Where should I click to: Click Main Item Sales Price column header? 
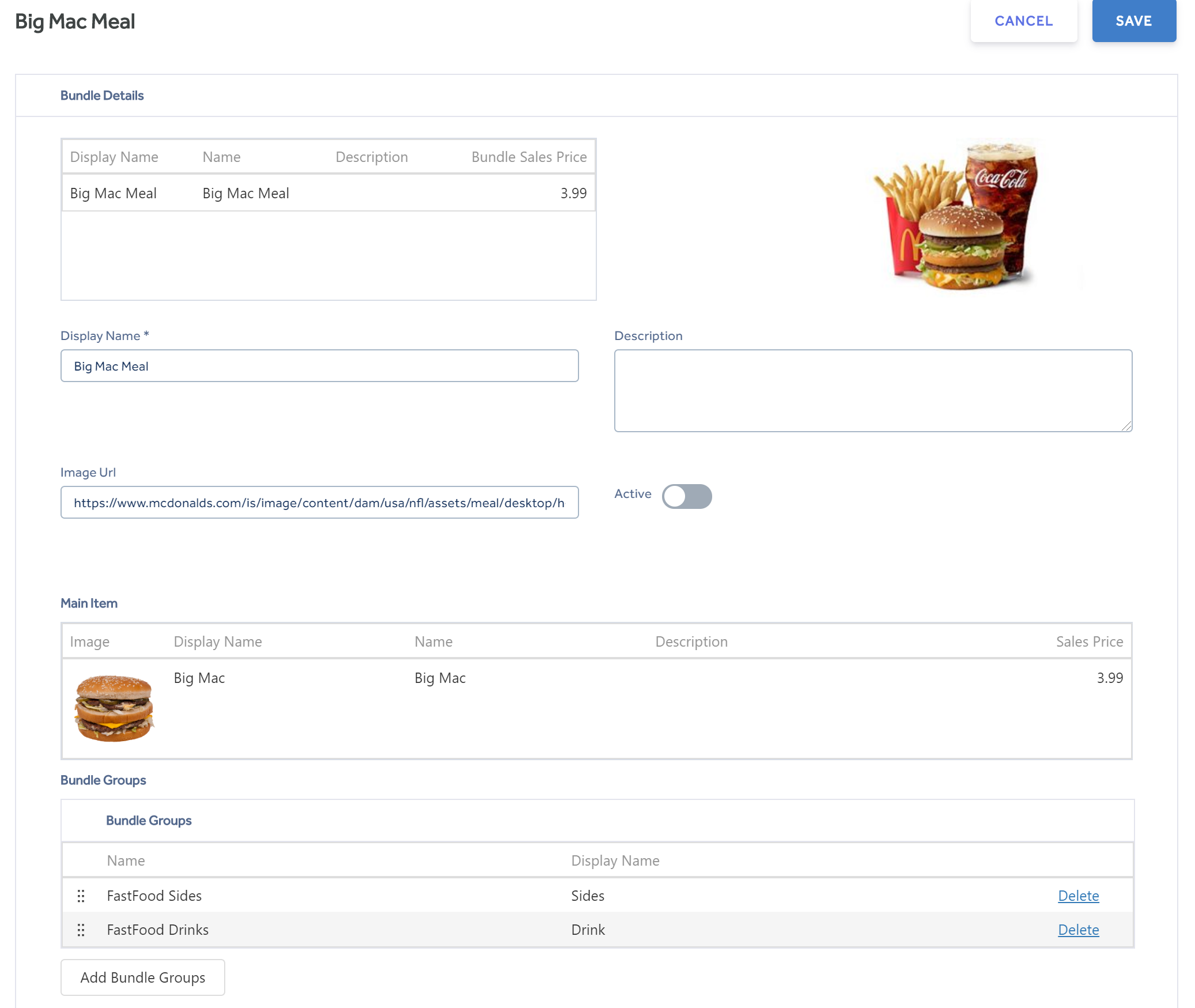[1089, 641]
